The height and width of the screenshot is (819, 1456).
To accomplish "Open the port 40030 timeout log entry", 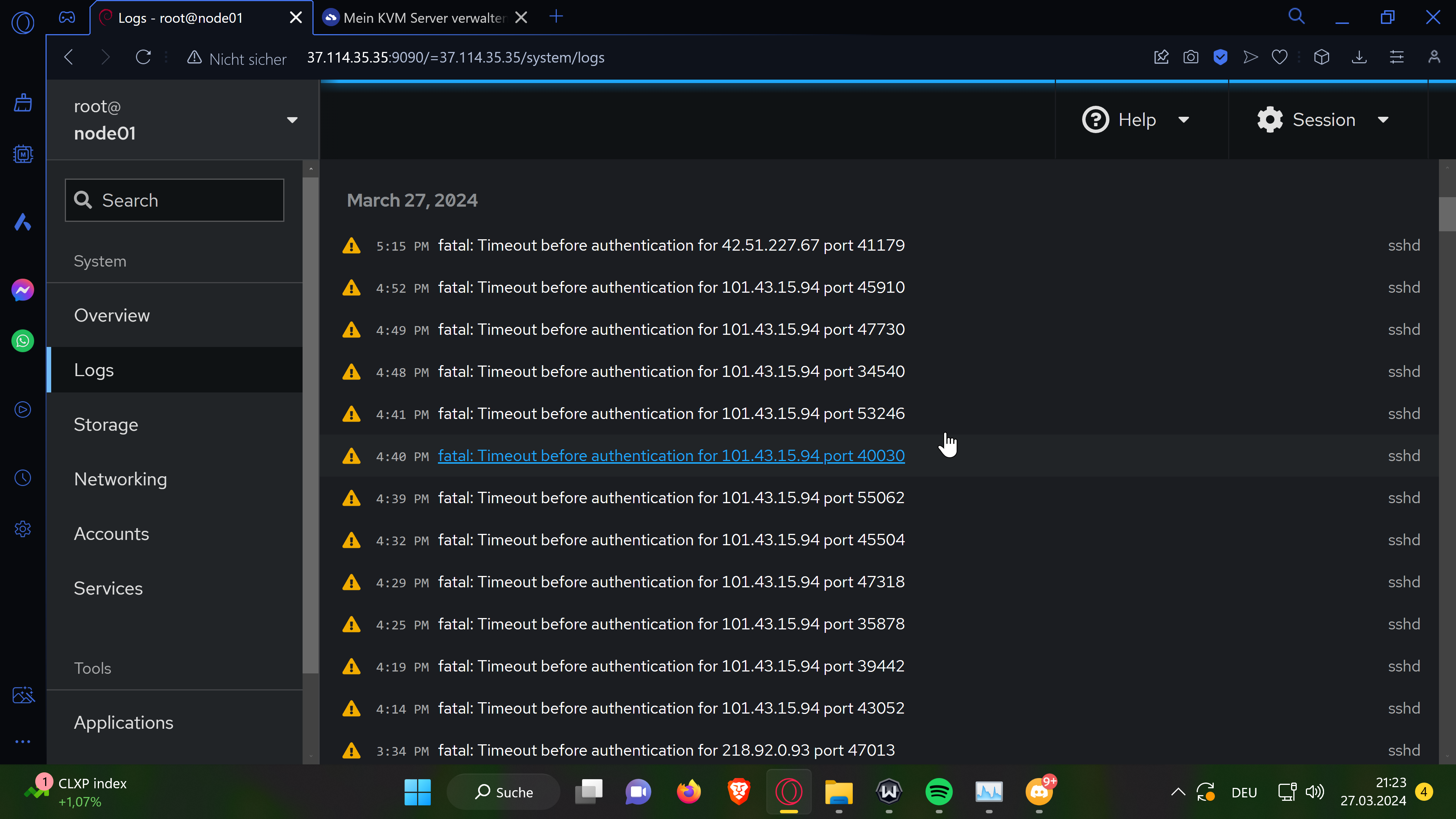I will [671, 455].
